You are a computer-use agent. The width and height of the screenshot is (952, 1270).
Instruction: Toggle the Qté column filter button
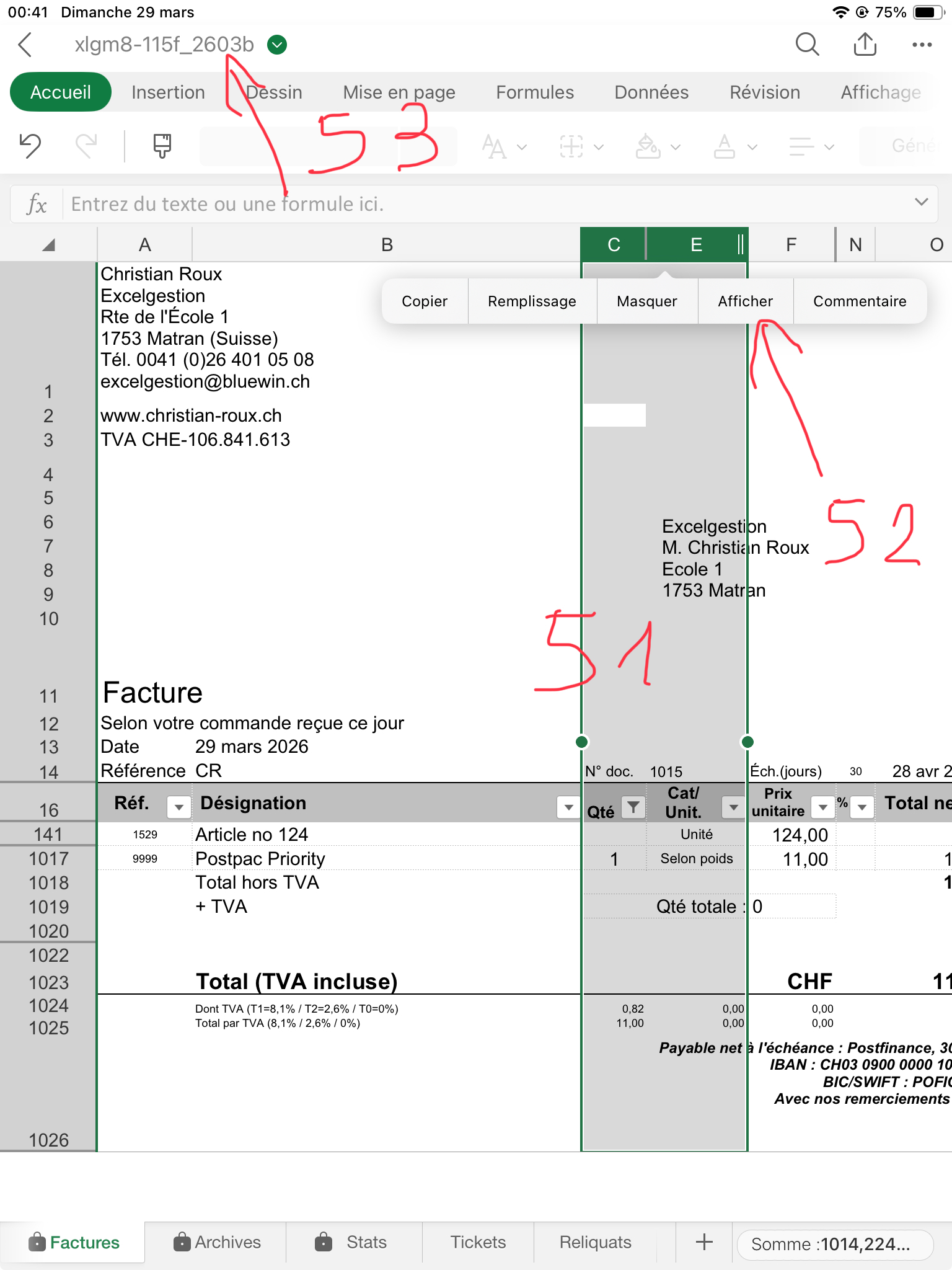coord(633,807)
